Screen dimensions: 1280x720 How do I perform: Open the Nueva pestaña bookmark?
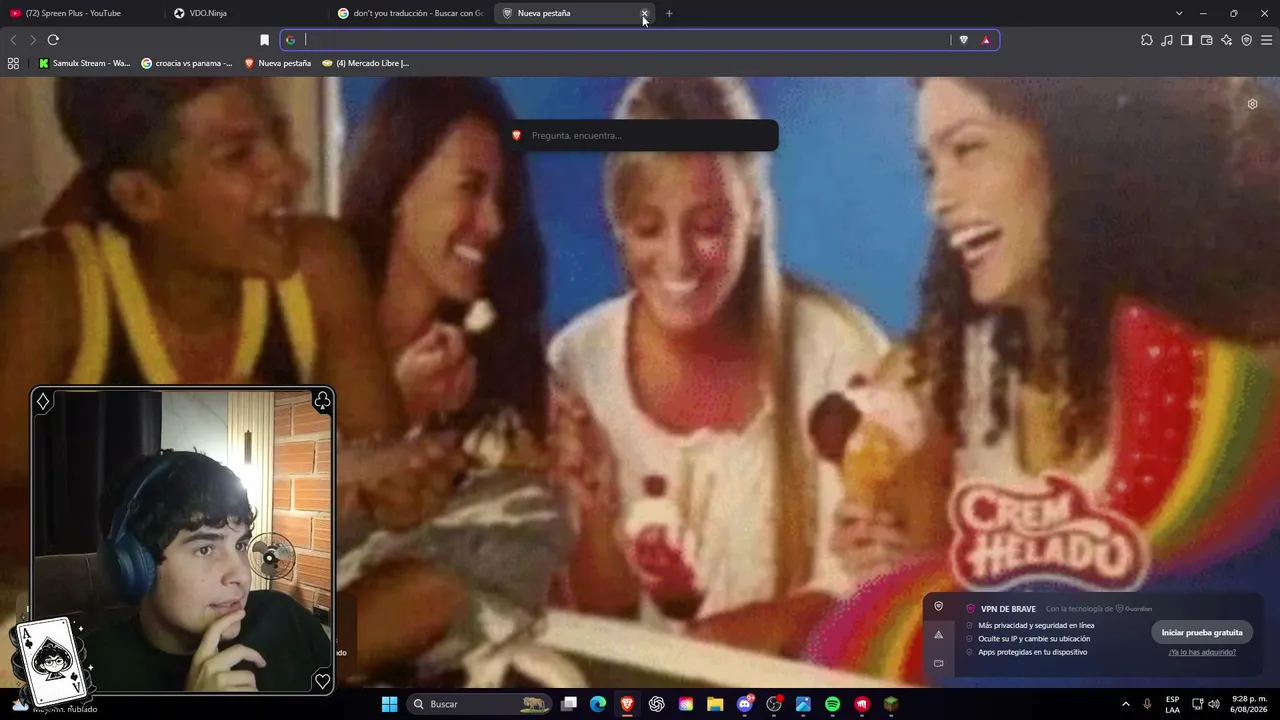pyautogui.click(x=278, y=63)
